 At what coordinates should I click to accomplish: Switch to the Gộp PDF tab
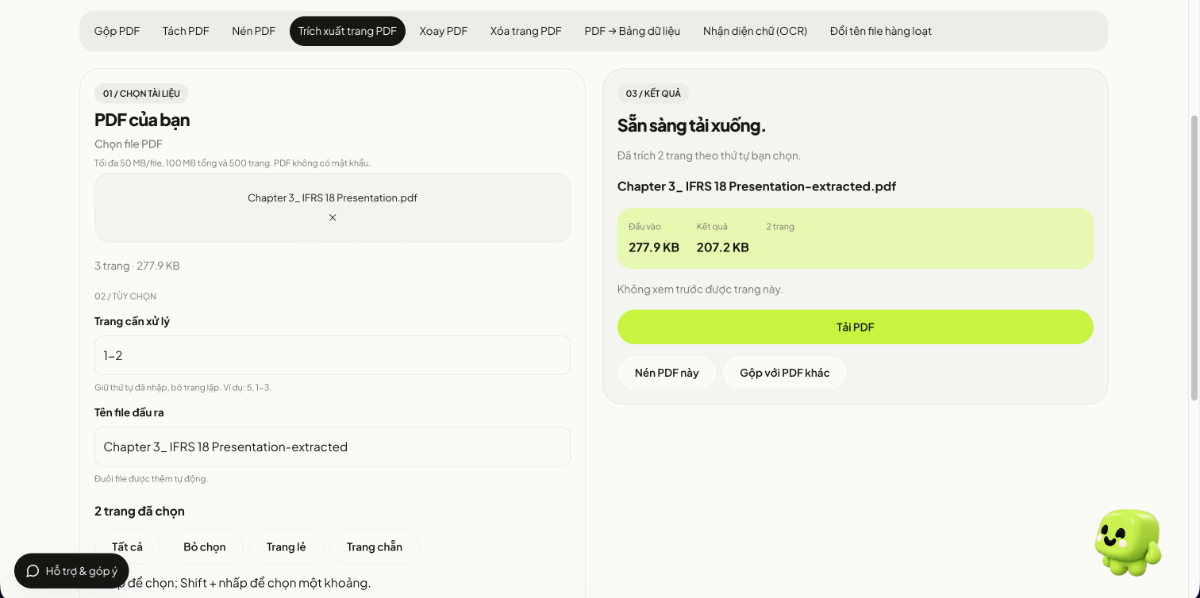pos(117,31)
